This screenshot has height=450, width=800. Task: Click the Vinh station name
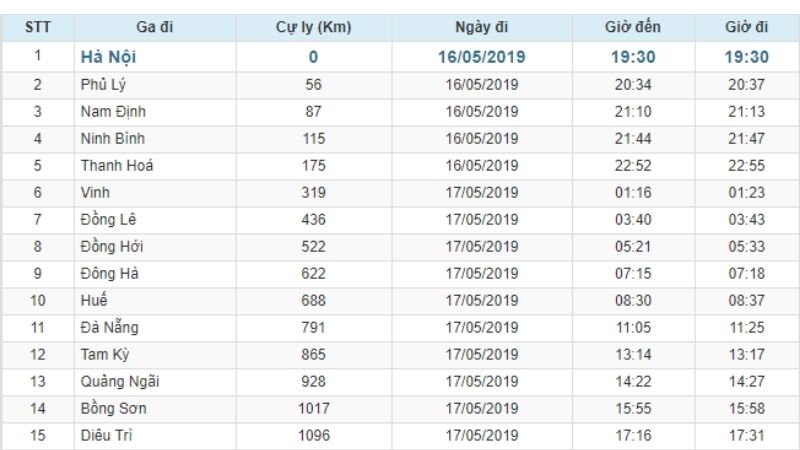(x=96, y=193)
